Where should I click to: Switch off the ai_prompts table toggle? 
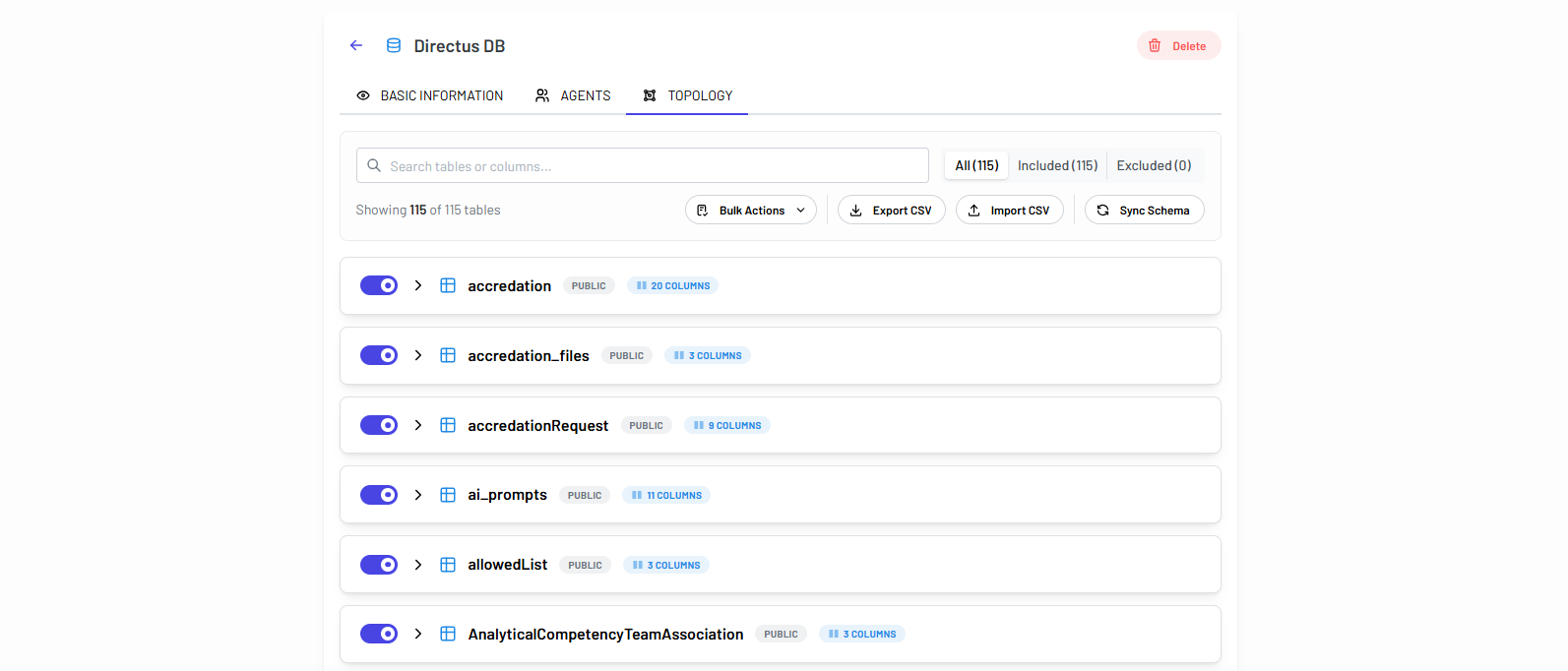379,495
